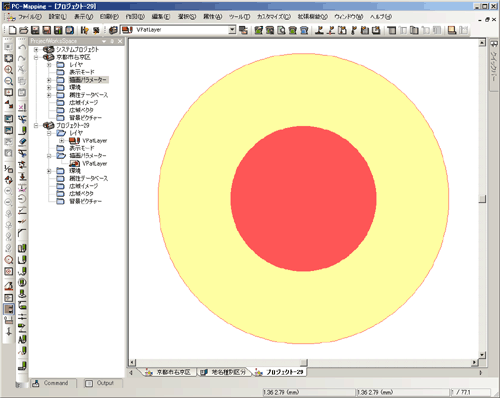
Task: Select the Zoom Out magnifier tool
Action: click(9, 81)
